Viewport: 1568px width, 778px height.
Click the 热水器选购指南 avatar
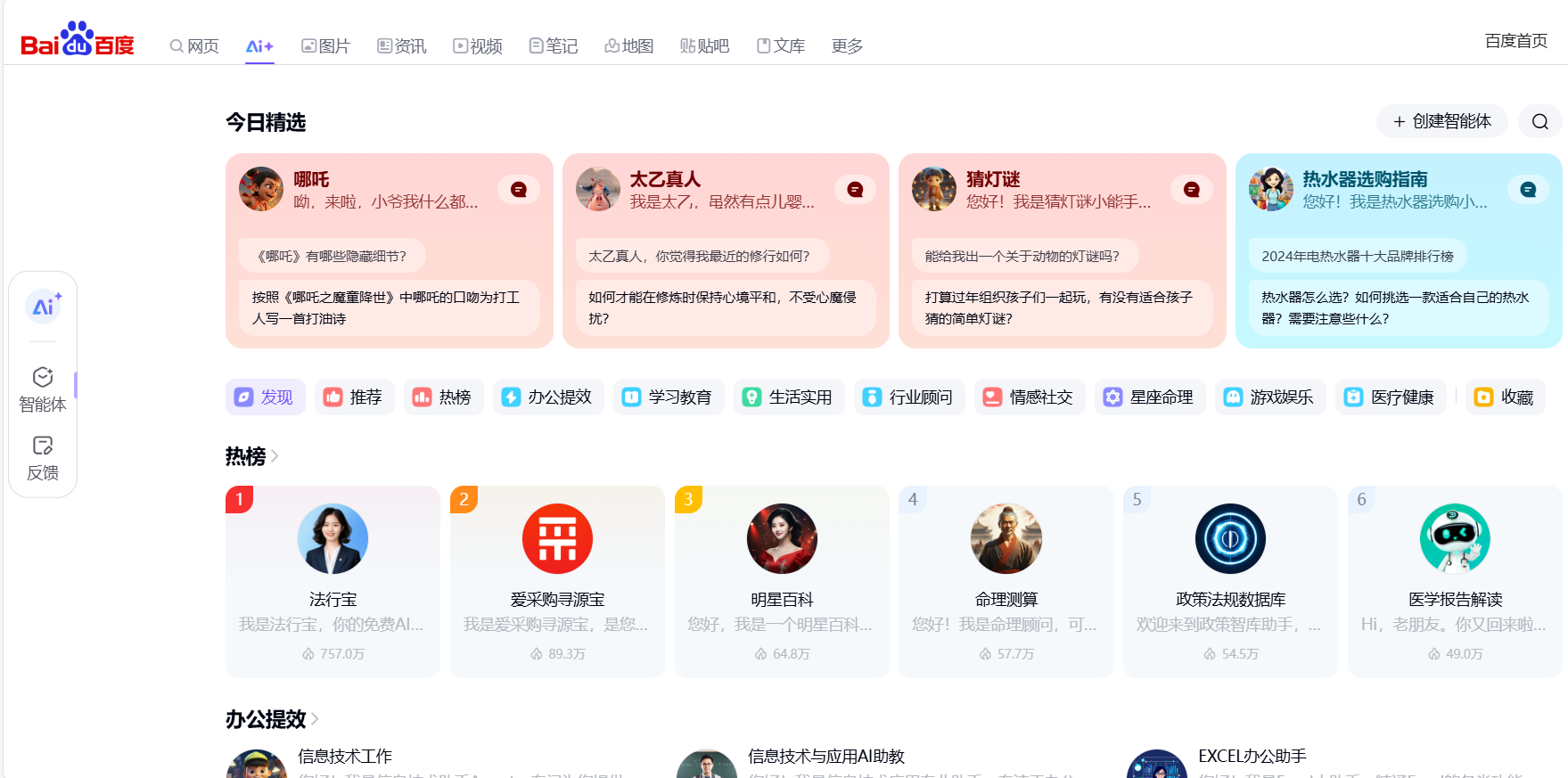pyautogui.click(x=1271, y=189)
